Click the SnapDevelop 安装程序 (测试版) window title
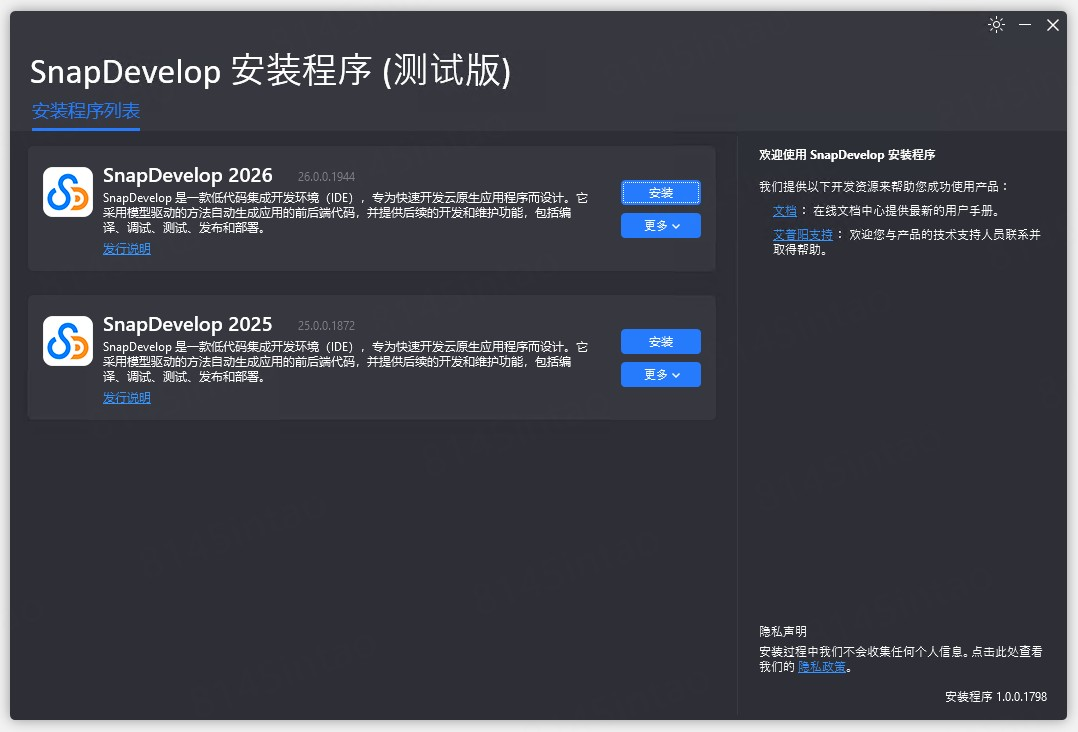This screenshot has height=732, width=1078. coord(270,71)
